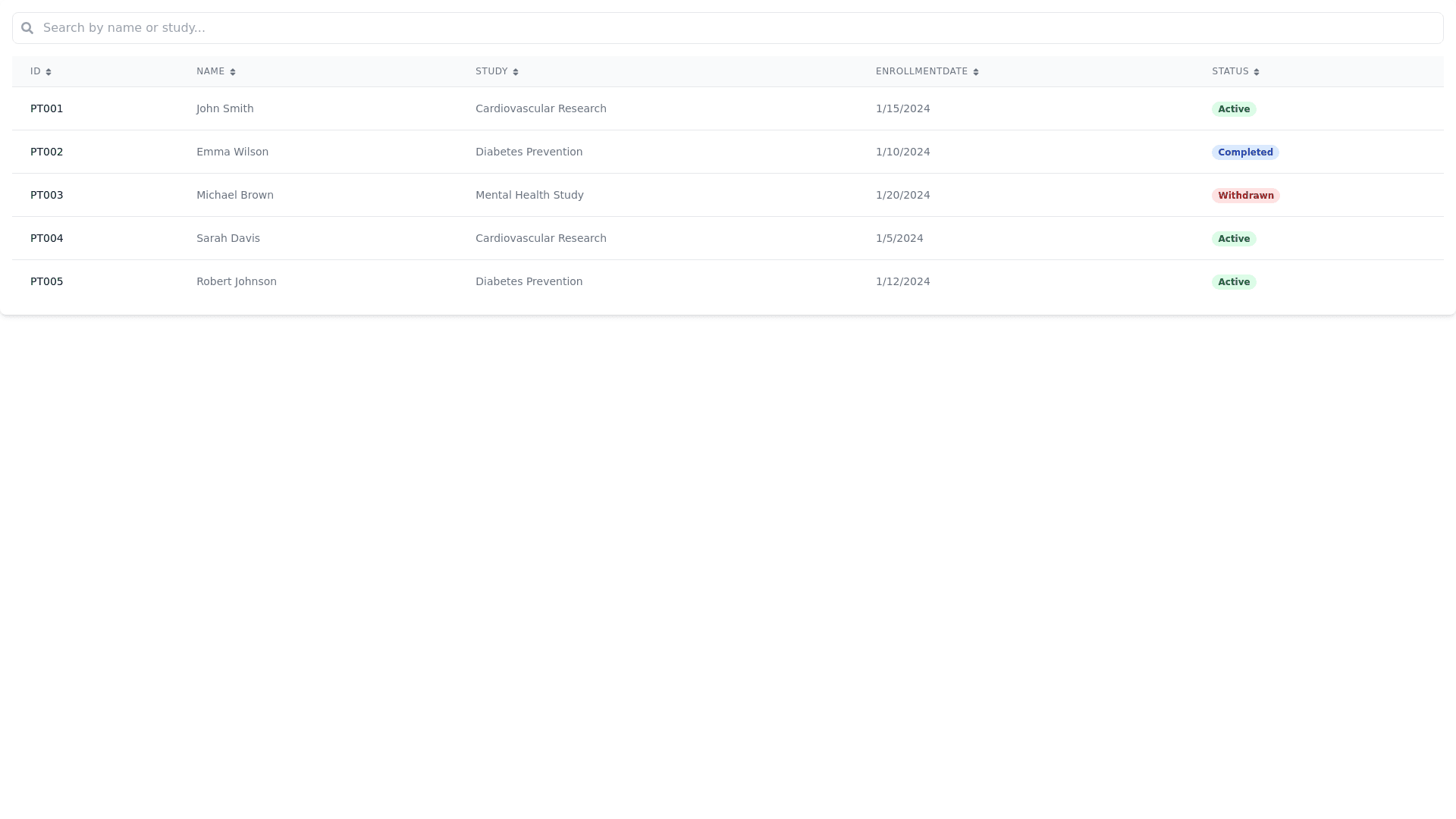Click Mental Health Study cell
Image resolution: width=1456 pixels, height=819 pixels.
coord(529,195)
